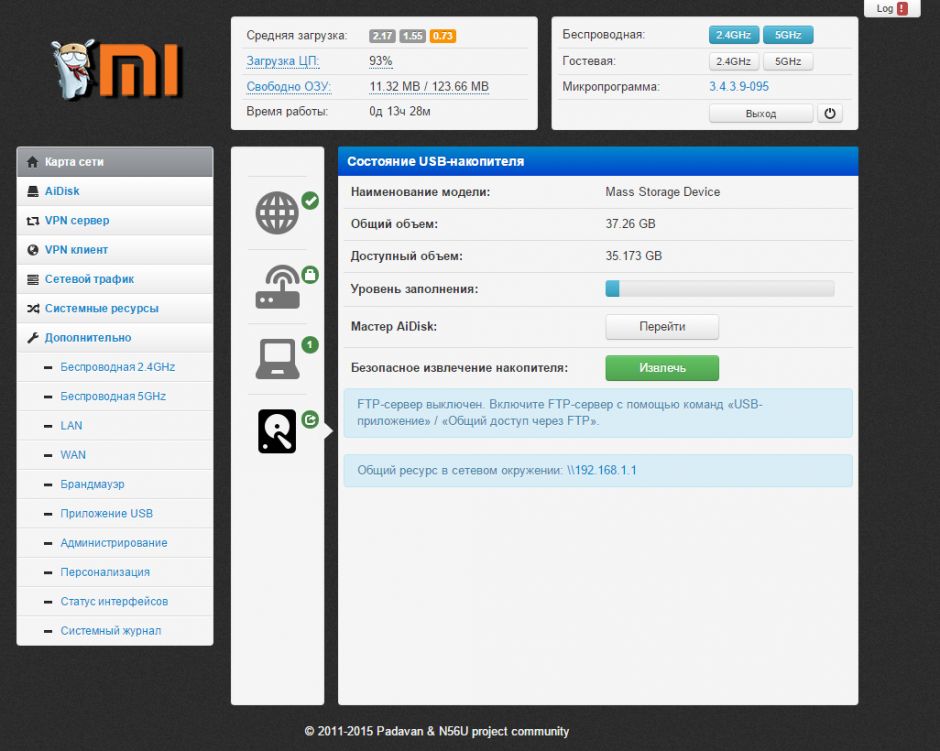
Task: Select the wireless router security icon
Action: [277, 287]
